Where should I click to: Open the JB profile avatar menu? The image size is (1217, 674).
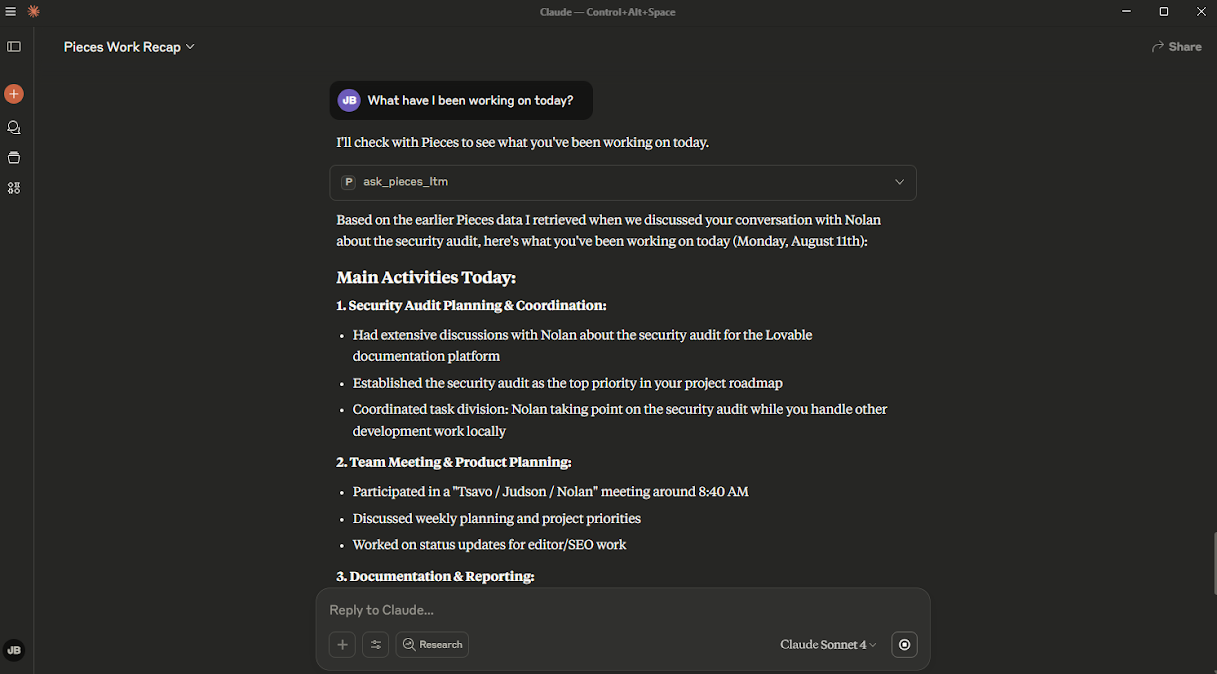point(14,650)
